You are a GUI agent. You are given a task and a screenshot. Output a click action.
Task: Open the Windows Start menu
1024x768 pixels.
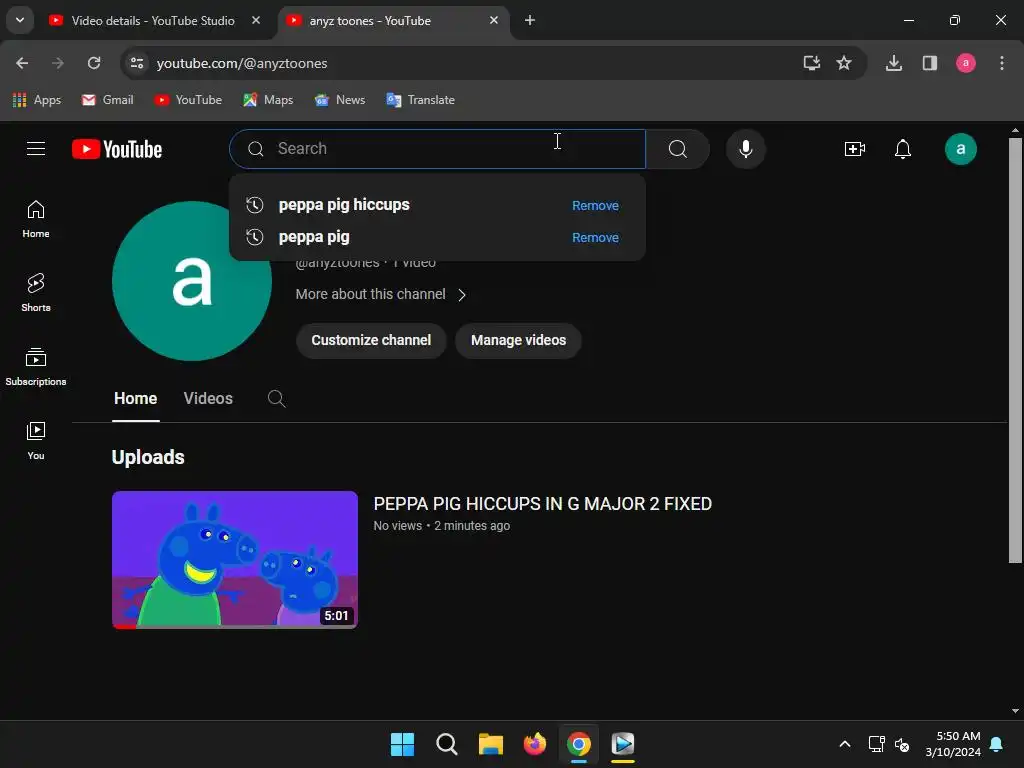pos(402,744)
